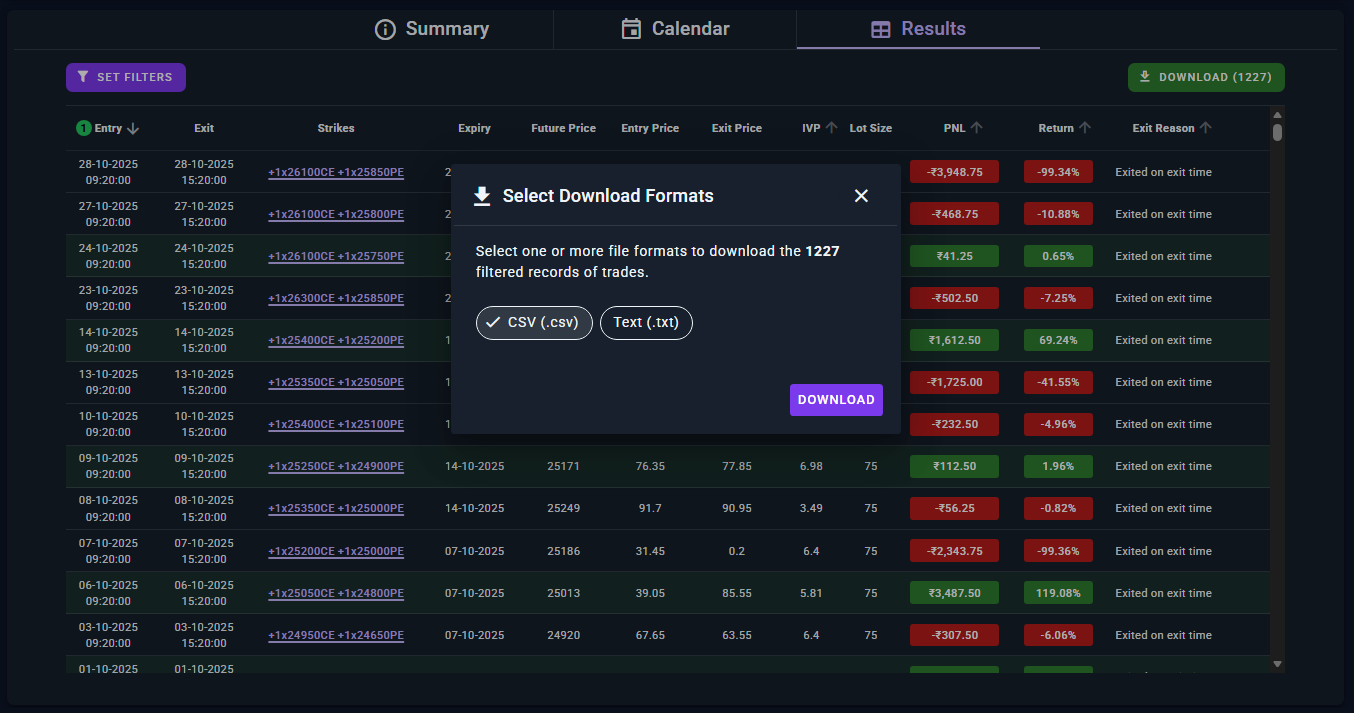Click the table icon beside Results tab

tap(881, 30)
